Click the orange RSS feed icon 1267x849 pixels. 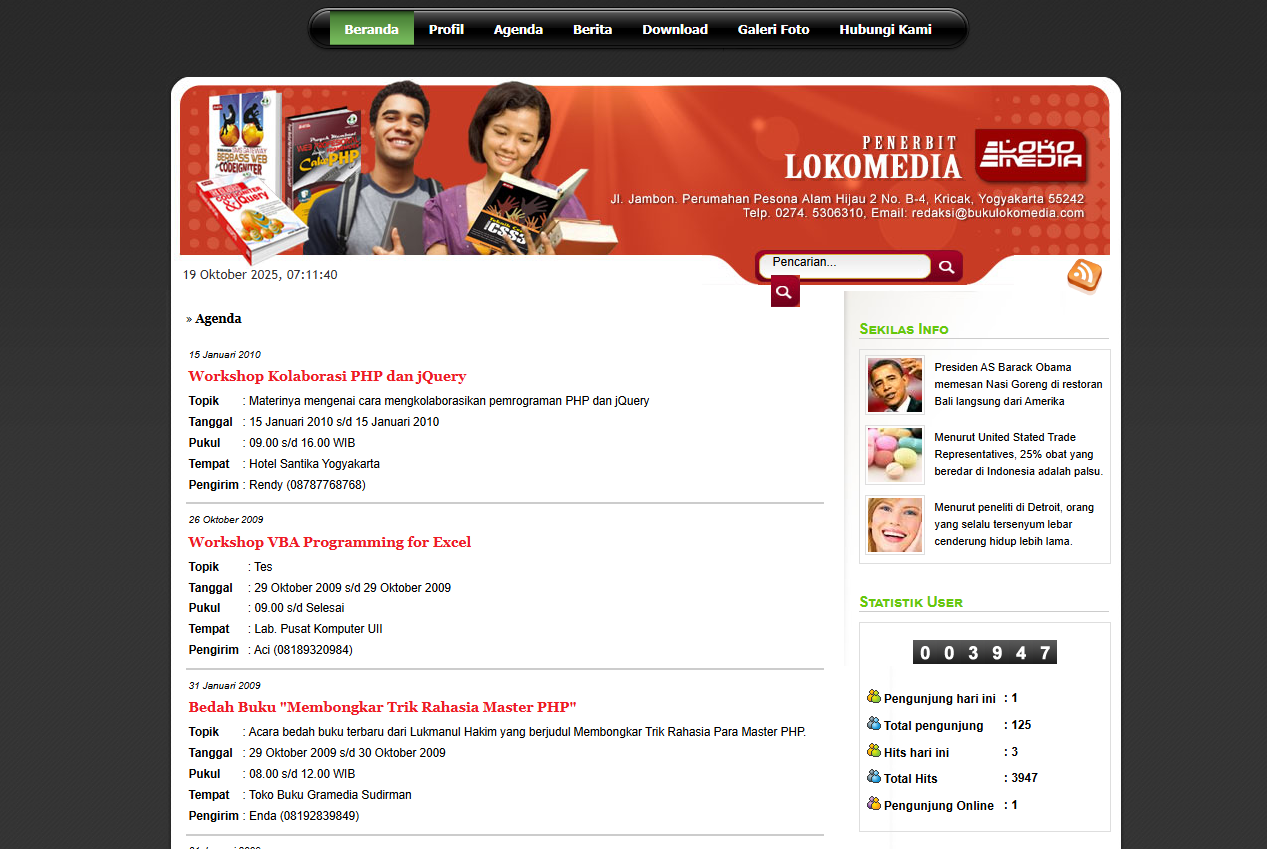point(1084,275)
